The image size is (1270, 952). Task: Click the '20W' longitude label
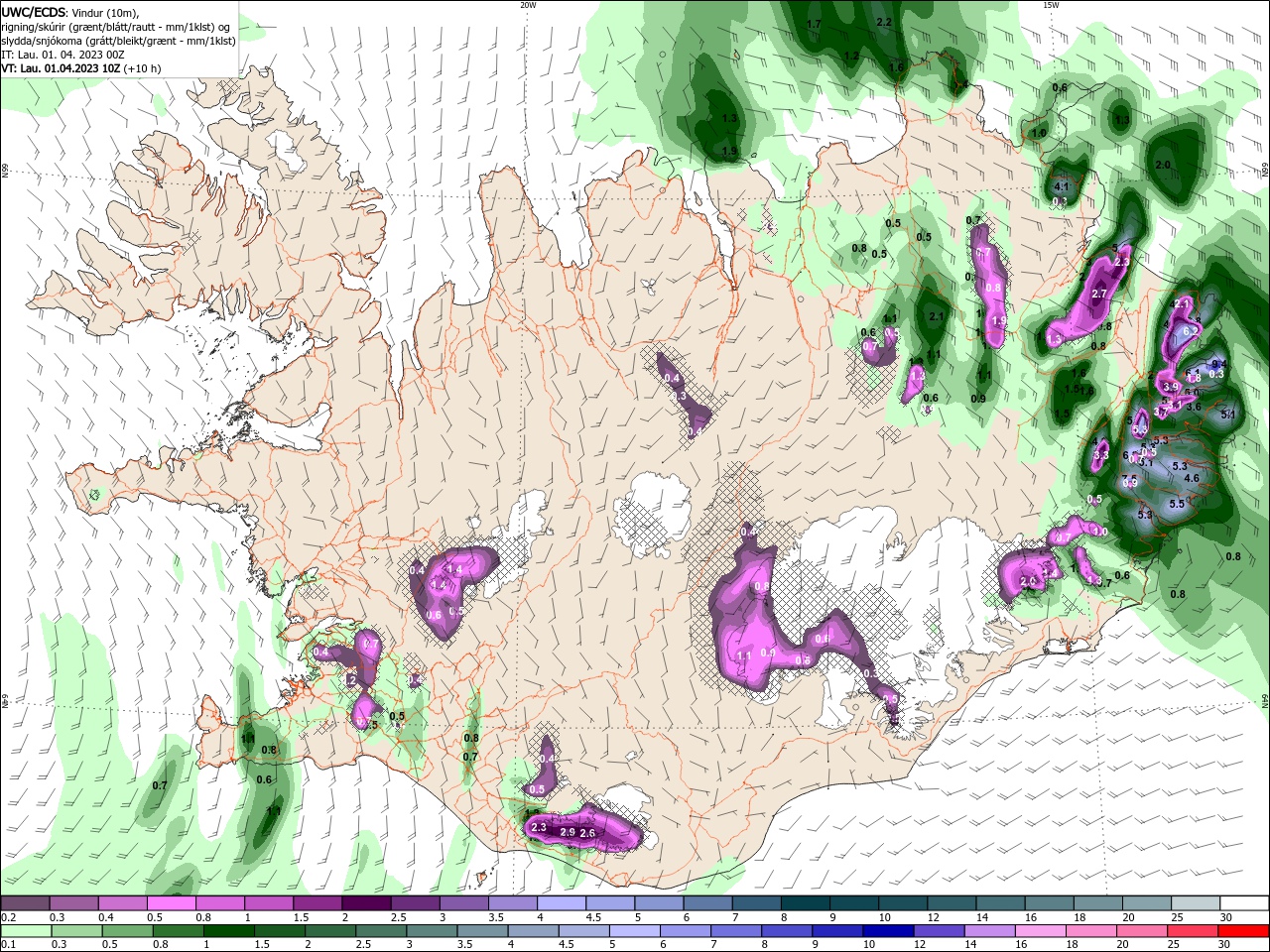[x=529, y=5]
